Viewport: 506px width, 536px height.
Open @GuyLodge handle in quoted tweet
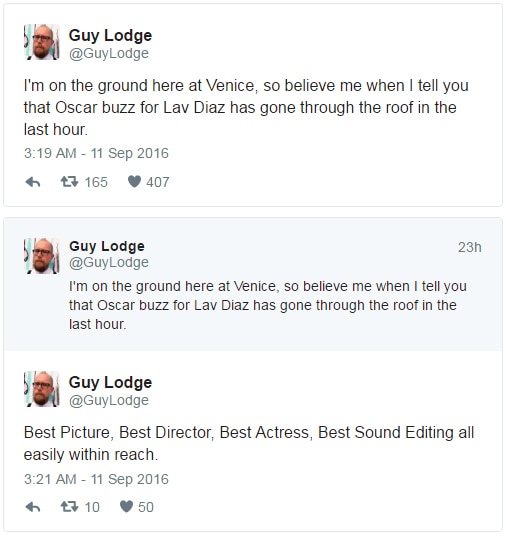(x=109, y=263)
